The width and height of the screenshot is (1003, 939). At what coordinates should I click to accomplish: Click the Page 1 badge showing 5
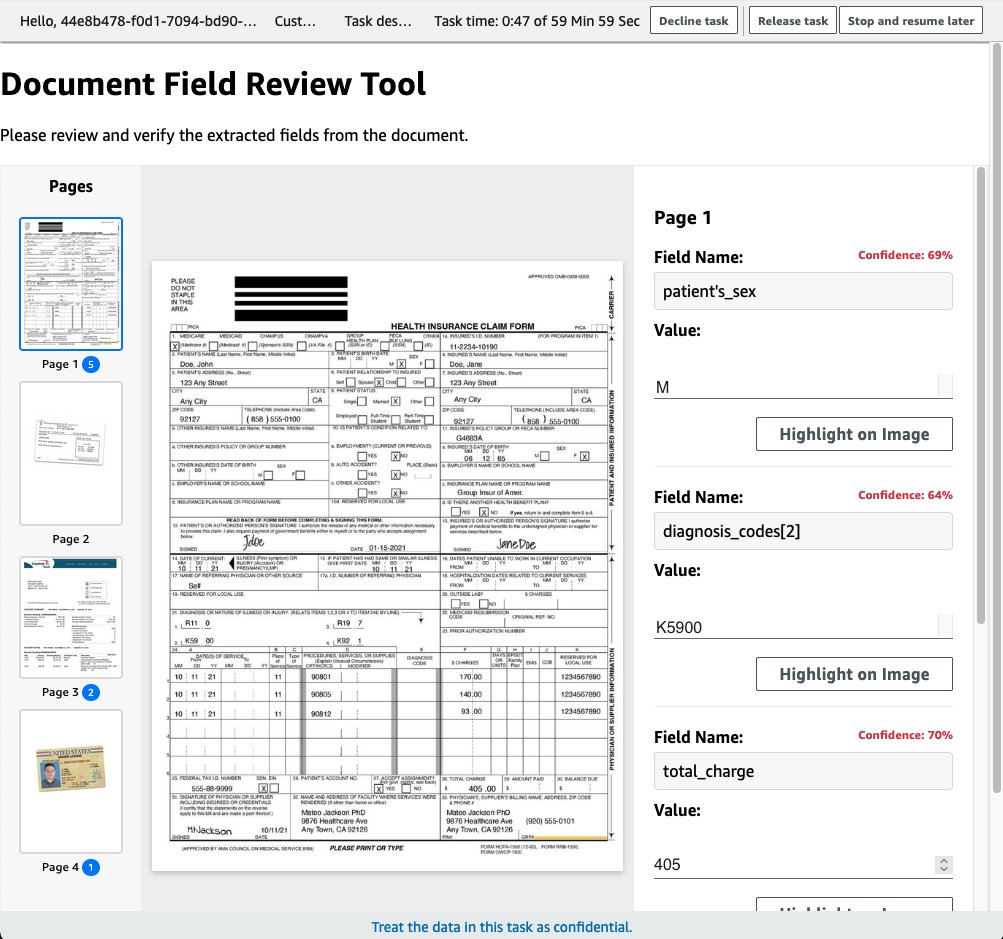(91, 365)
